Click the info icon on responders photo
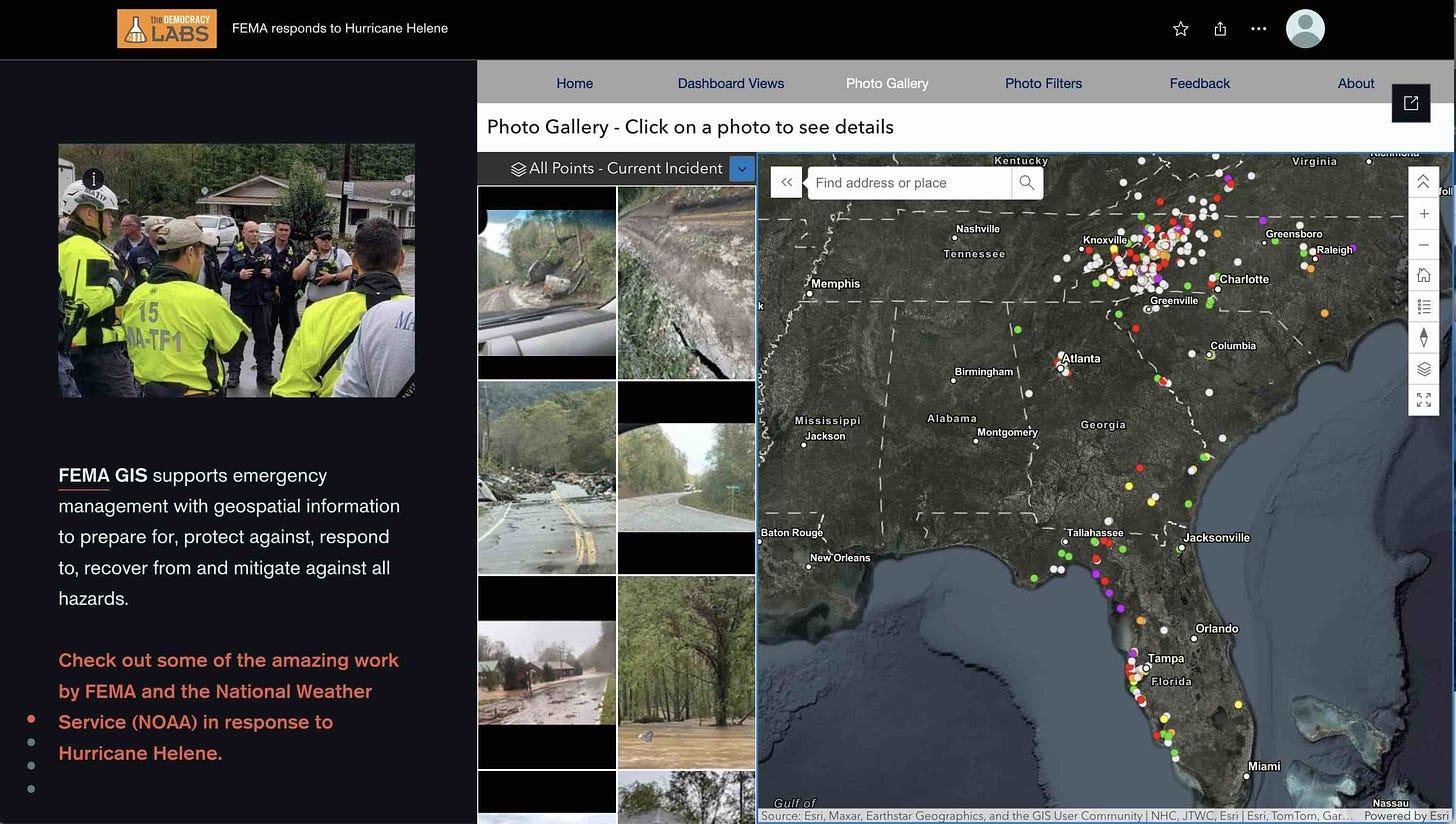Screen dimensions: 1456x824 [x=93, y=179]
